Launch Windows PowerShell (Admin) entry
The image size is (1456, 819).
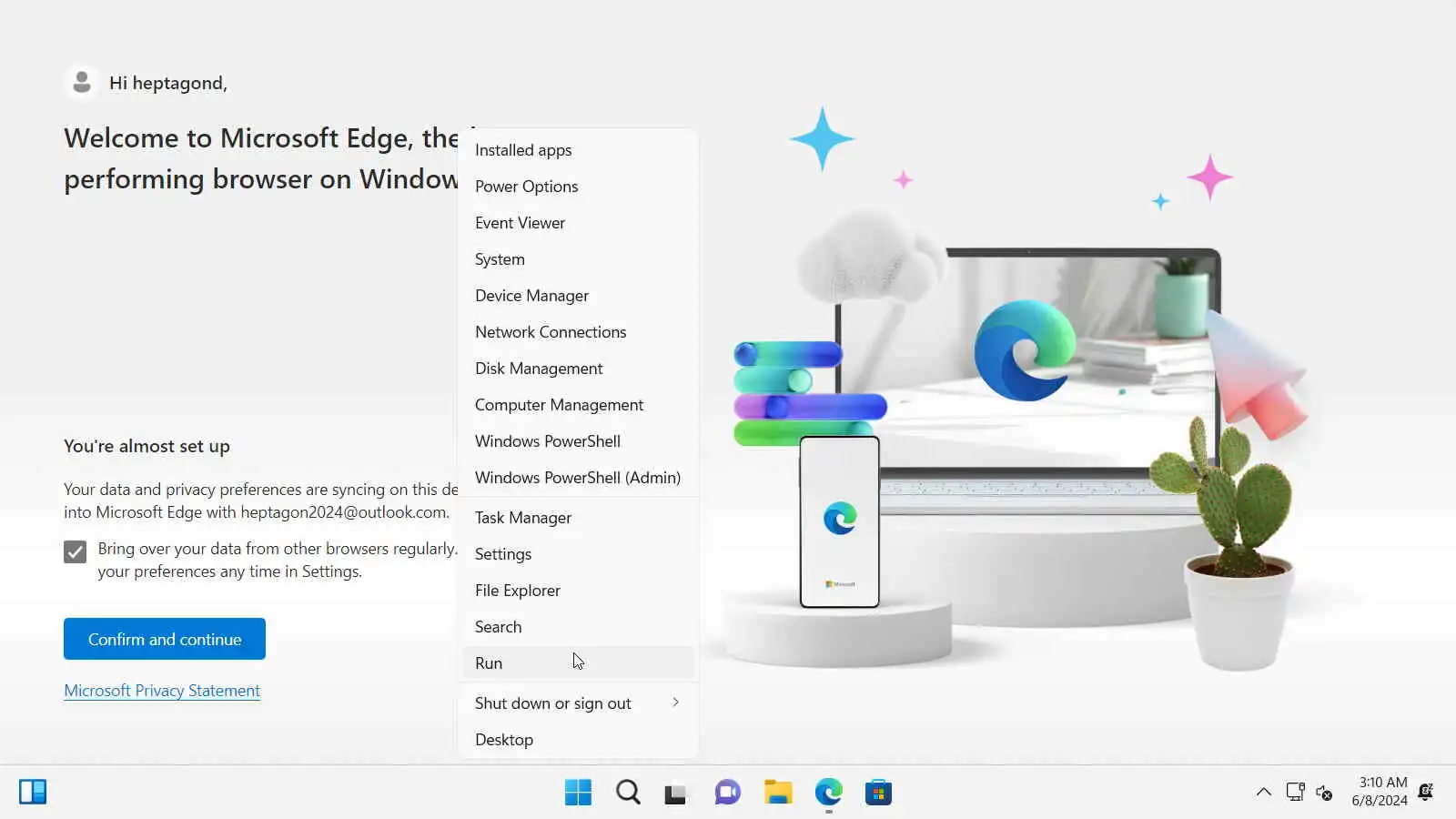(578, 478)
